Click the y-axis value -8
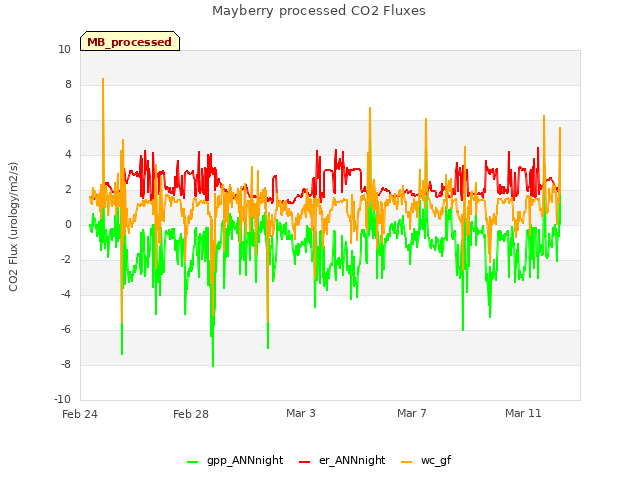Viewport: 640px width, 480px height. coord(66,364)
